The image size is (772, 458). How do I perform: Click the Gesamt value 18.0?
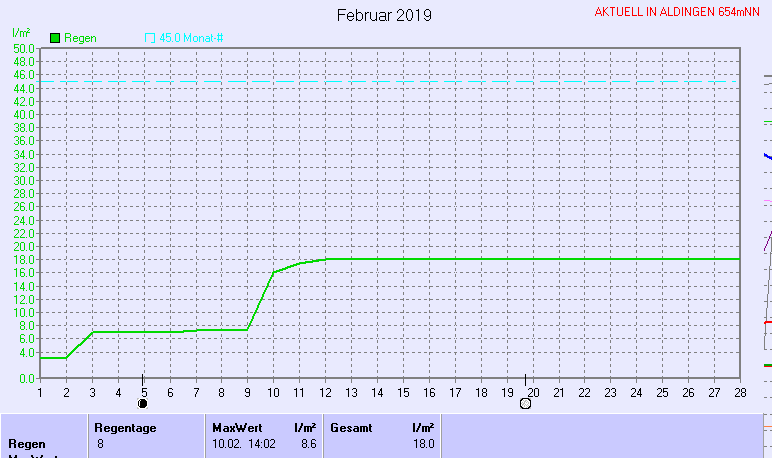click(x=424, y=443)
